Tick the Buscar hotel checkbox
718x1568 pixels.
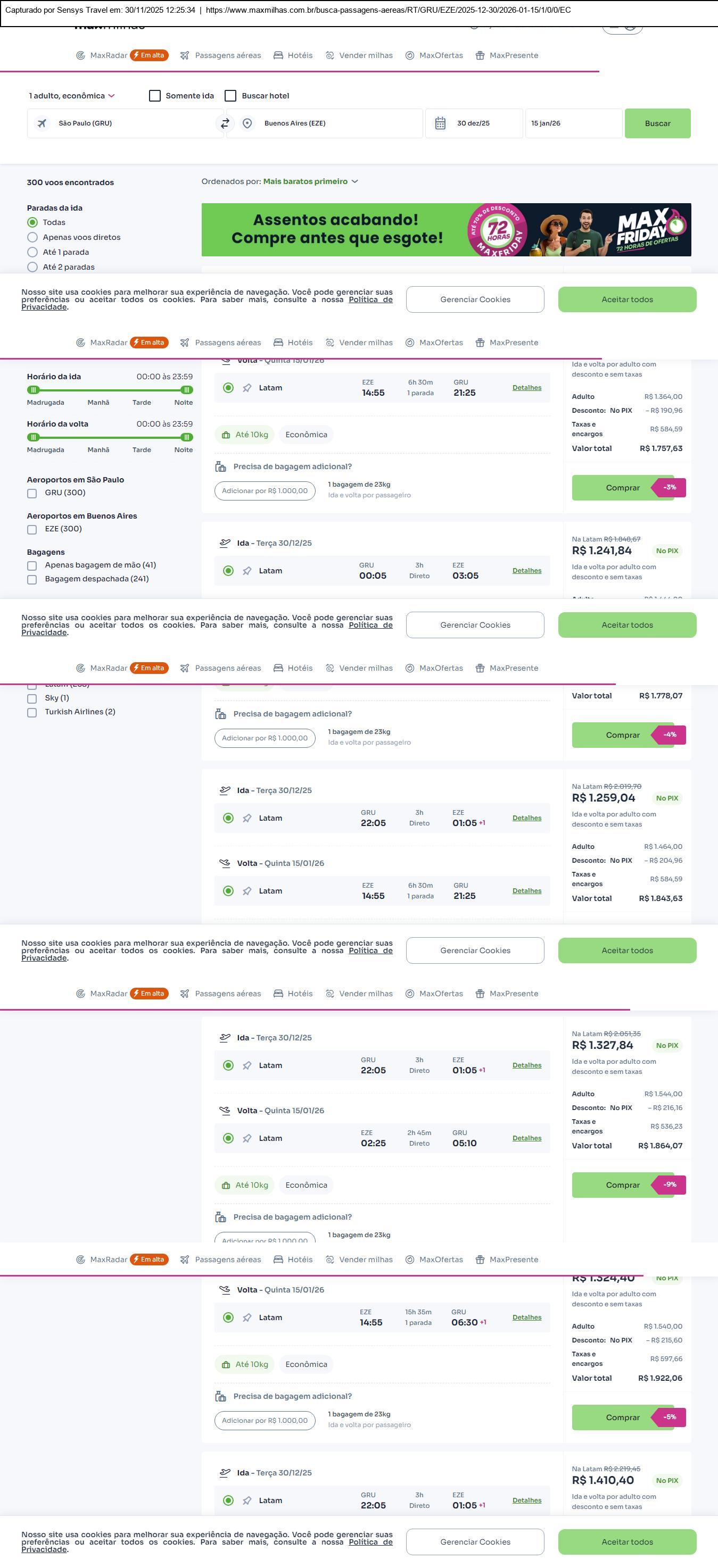click(230, 96)
